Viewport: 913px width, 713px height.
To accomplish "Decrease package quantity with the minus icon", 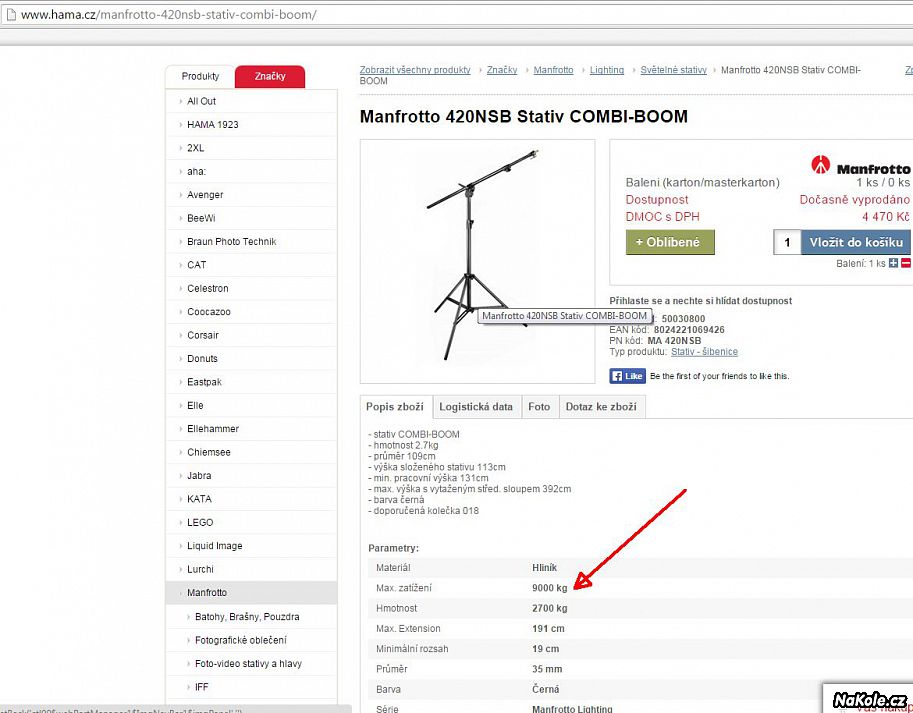I will tap(906, 264).
